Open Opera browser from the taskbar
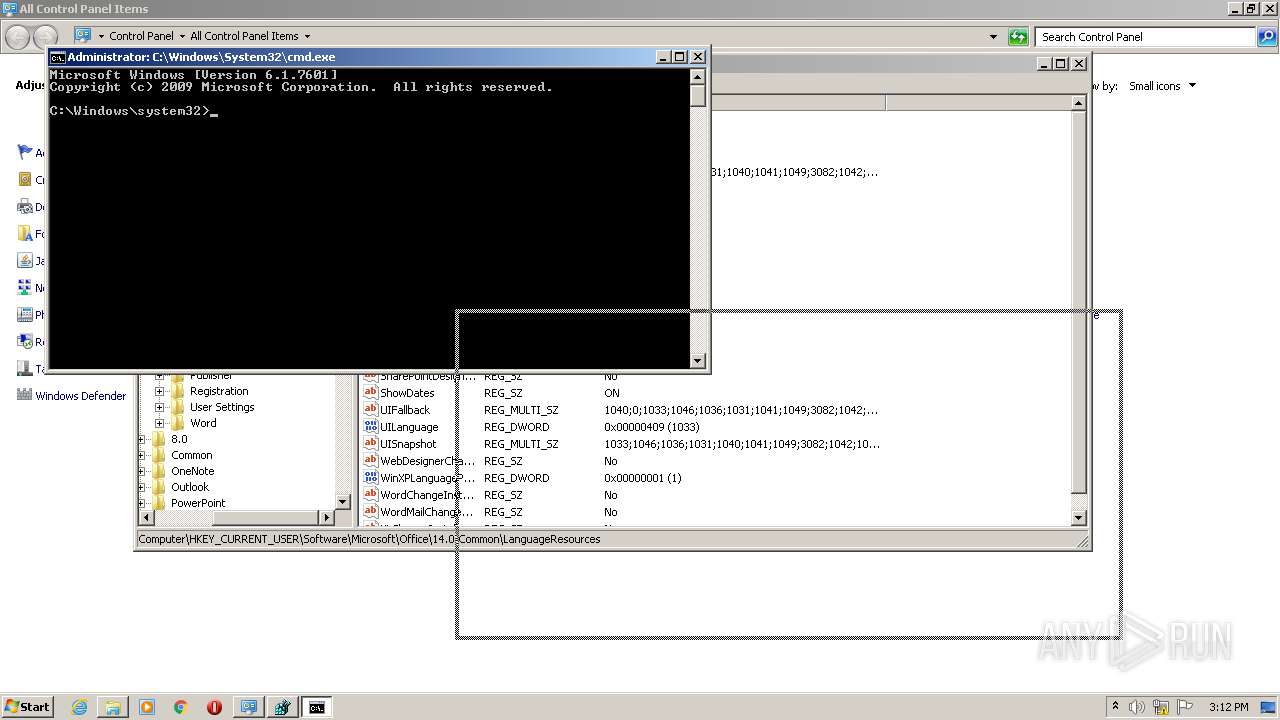The height and width of the screenshot is (720, 1280). [x=214, y=707]
